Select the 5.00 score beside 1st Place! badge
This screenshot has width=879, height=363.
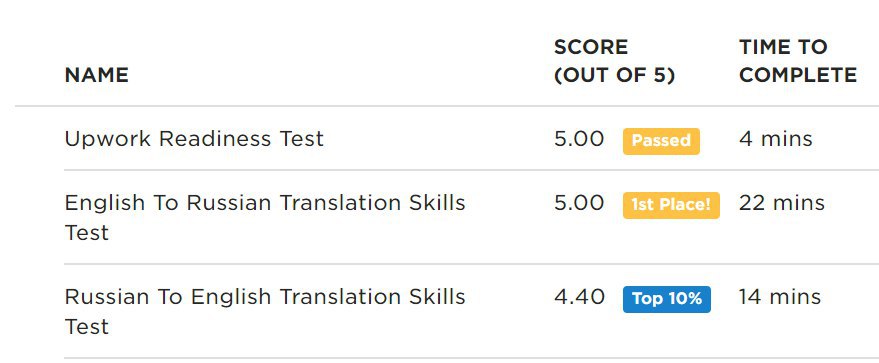click(x=579, y=203)
